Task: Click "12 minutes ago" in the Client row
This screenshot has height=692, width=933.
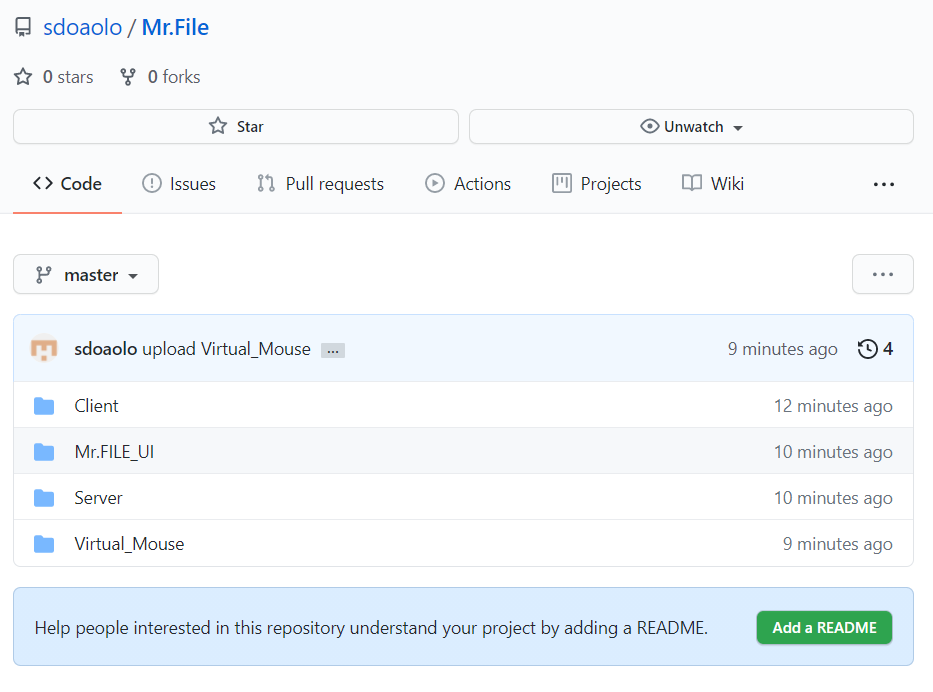Action: tap(833, 406)
